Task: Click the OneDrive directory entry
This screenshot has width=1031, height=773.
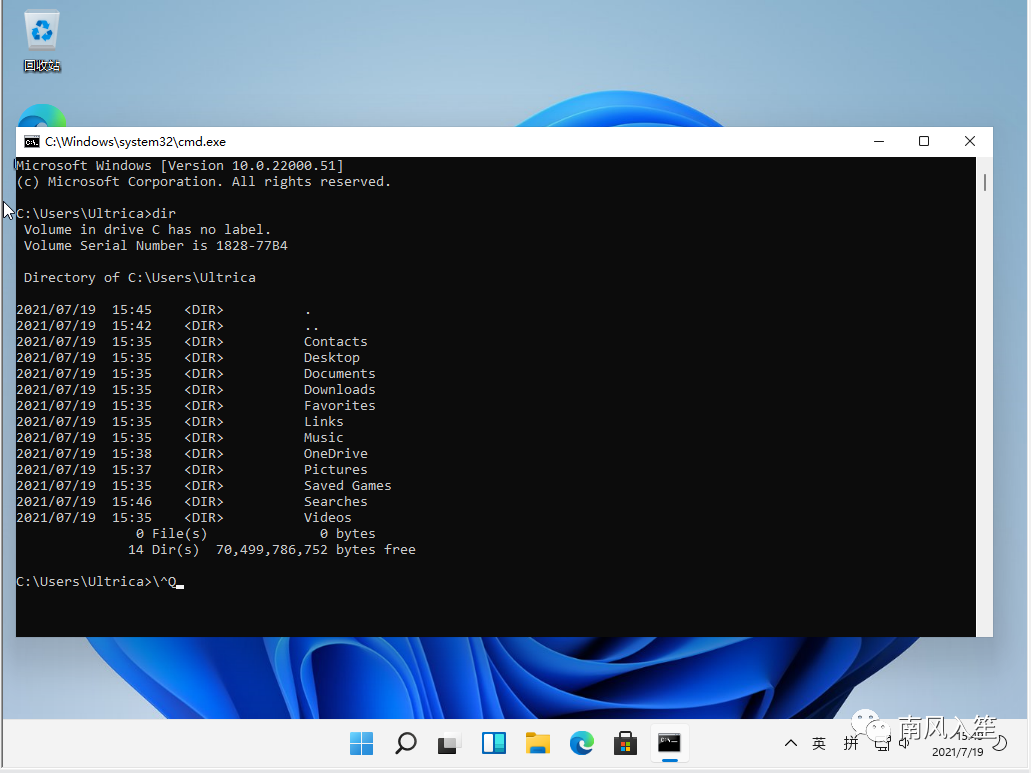Action: (x=335, y=454)
